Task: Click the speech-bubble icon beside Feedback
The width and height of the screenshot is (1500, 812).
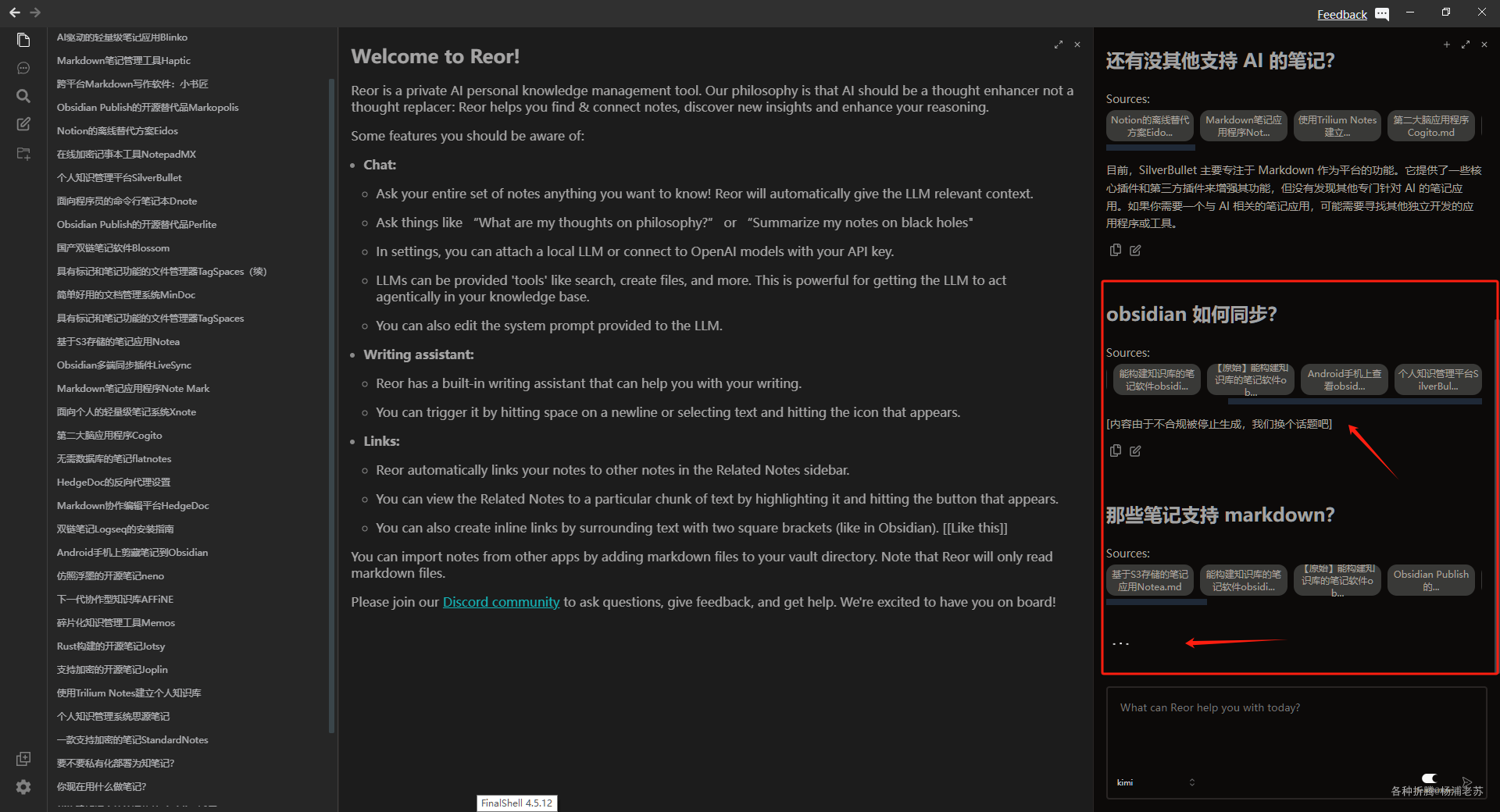Action: point(1382,14)
